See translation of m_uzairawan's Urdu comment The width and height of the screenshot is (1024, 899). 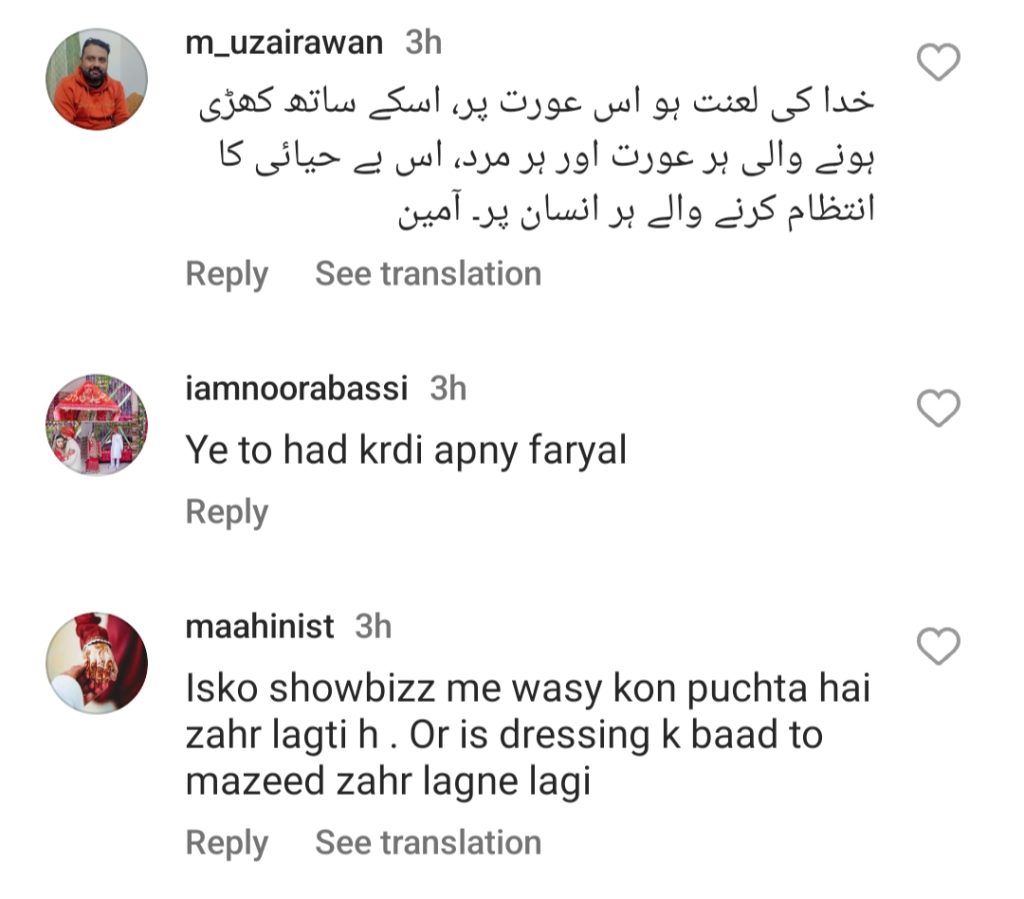tap(428, 274)
